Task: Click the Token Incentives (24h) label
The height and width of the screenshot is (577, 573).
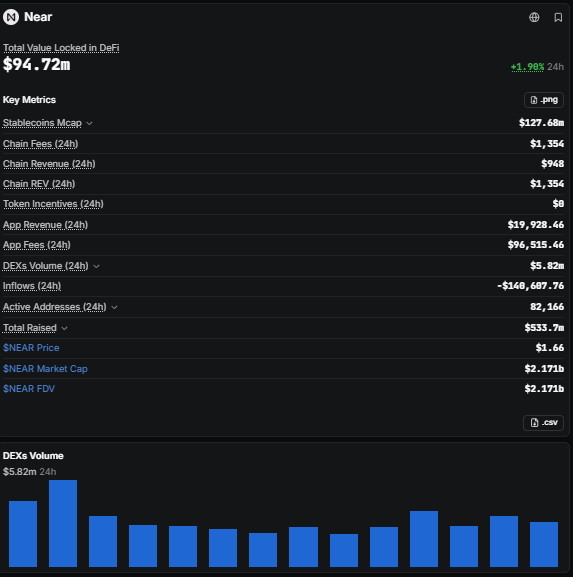Action: coord(53,204)
